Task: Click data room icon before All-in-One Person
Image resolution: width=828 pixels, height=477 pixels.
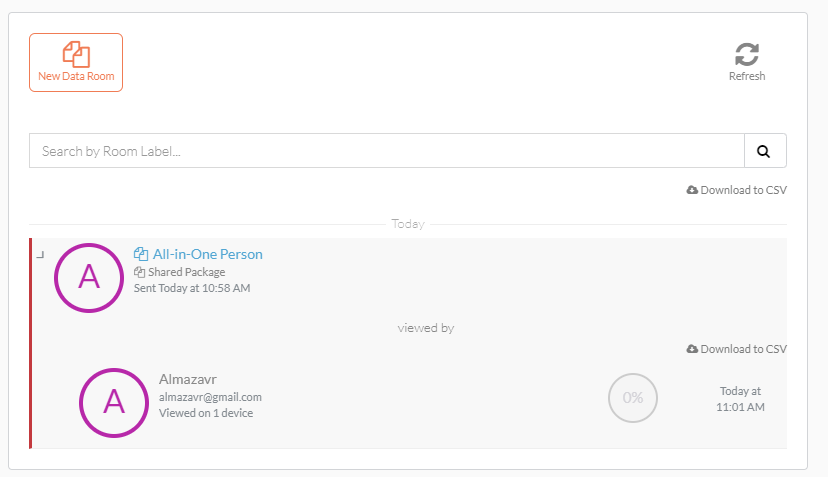Action: tap(140, 254)
